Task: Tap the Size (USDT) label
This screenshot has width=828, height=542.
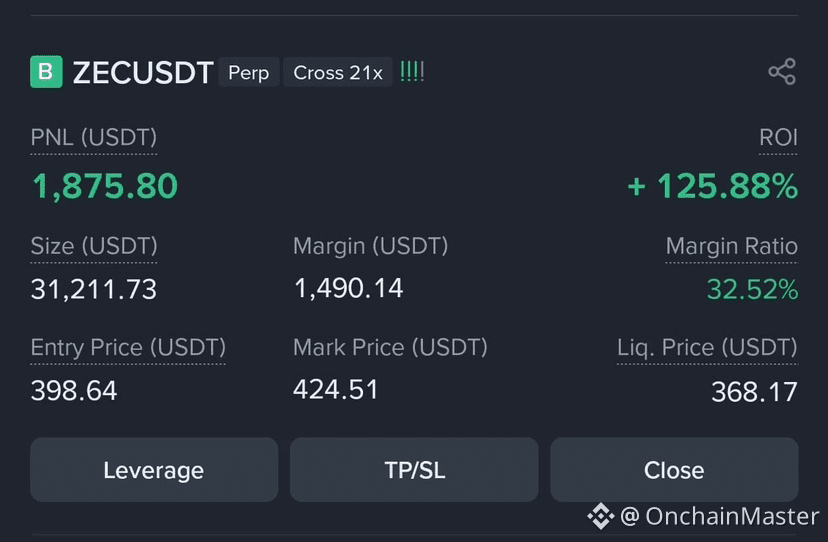Action: 94,246
